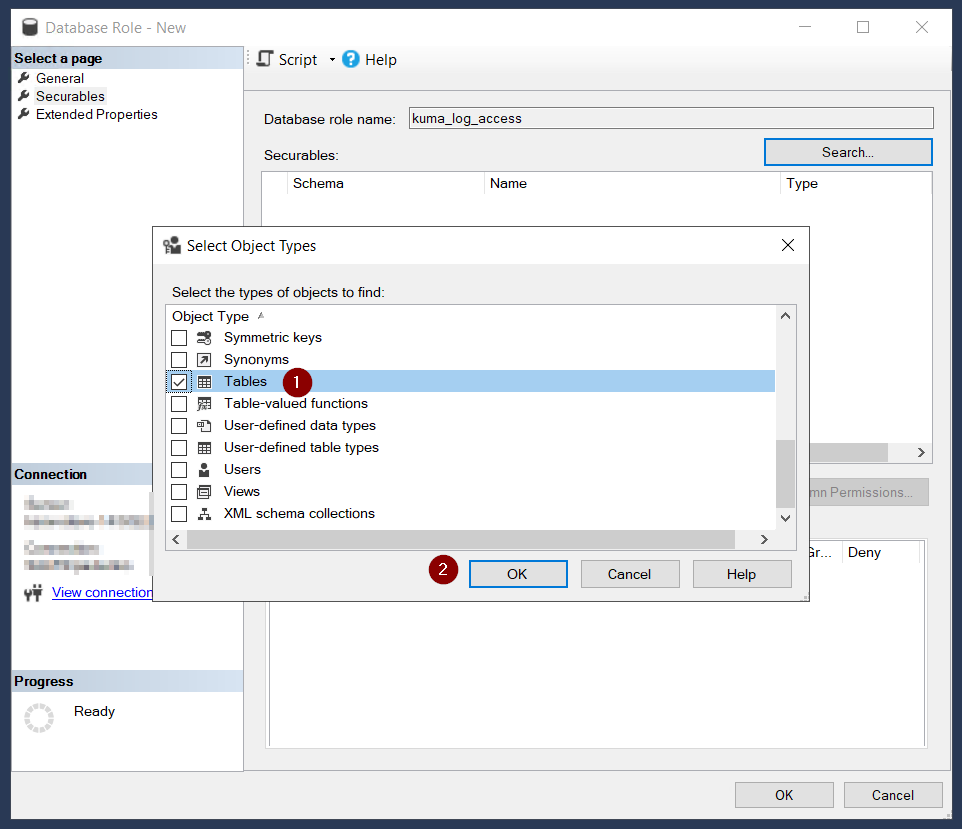The width and height of the screenshot is (962, 829).
Task: Uncheck the Tables checkbox
Action: (x=179, y=382)
